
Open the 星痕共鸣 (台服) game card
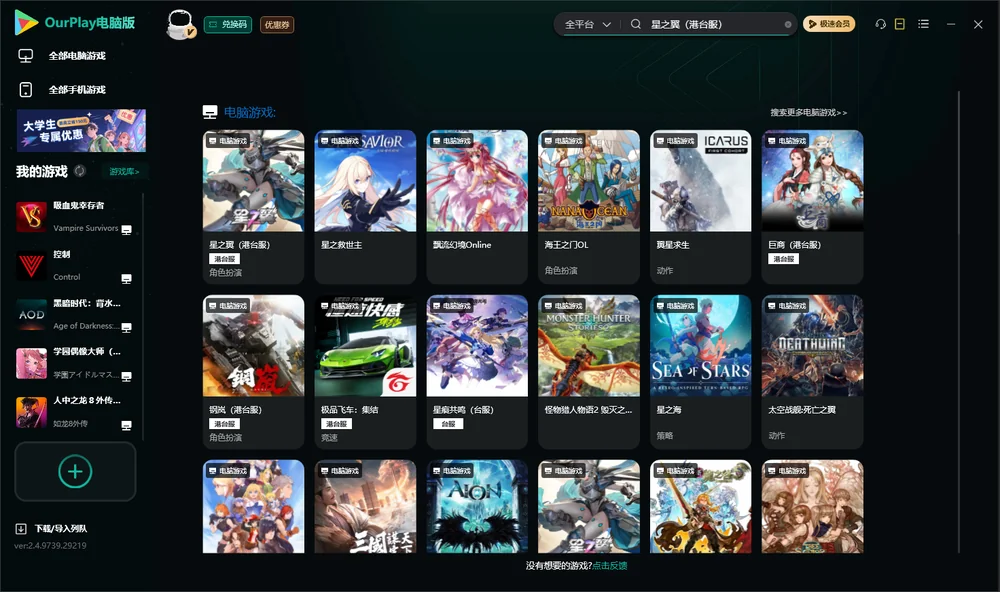click(x=477, y=371)
